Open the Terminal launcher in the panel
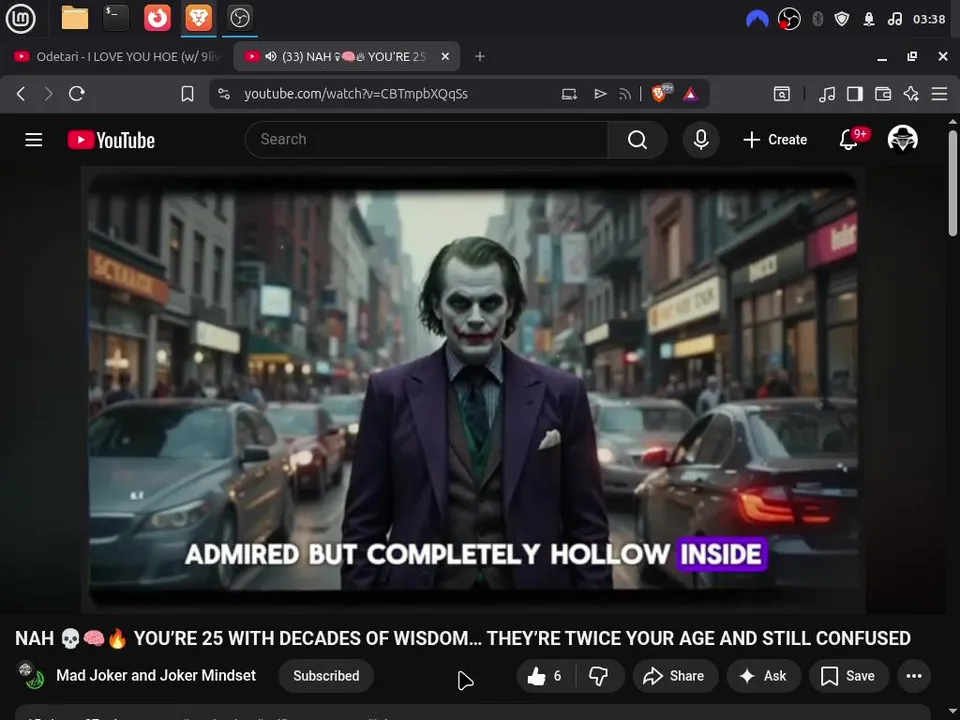This screenshot has height=720, width=960. [x=116, y=18]
